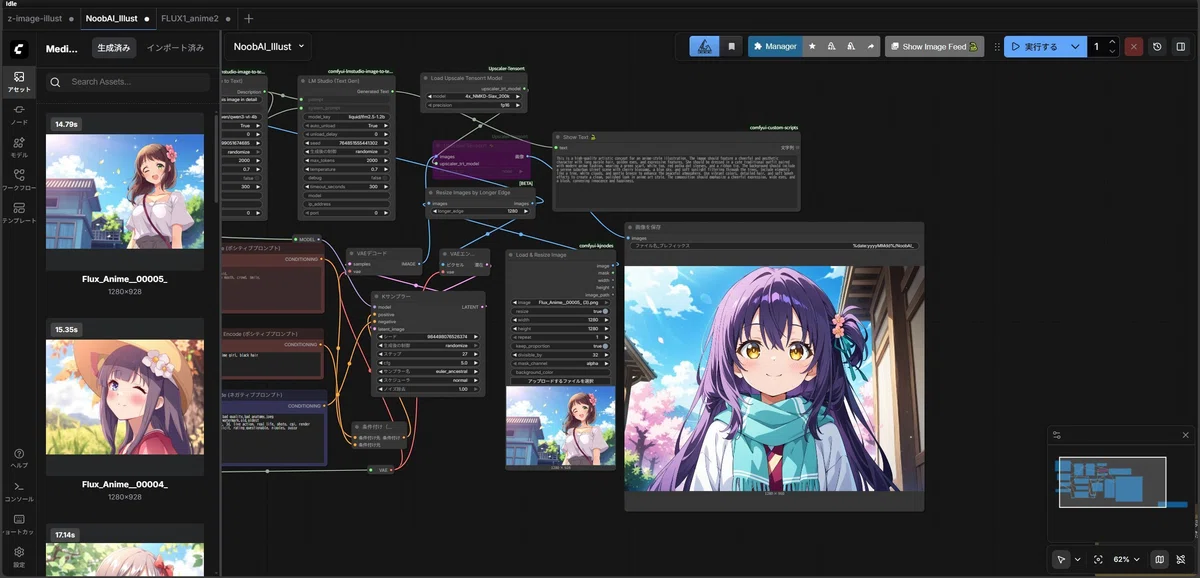Open the モデル (Models) sidebar panel
1200x578 pixels.
point(19,147)
